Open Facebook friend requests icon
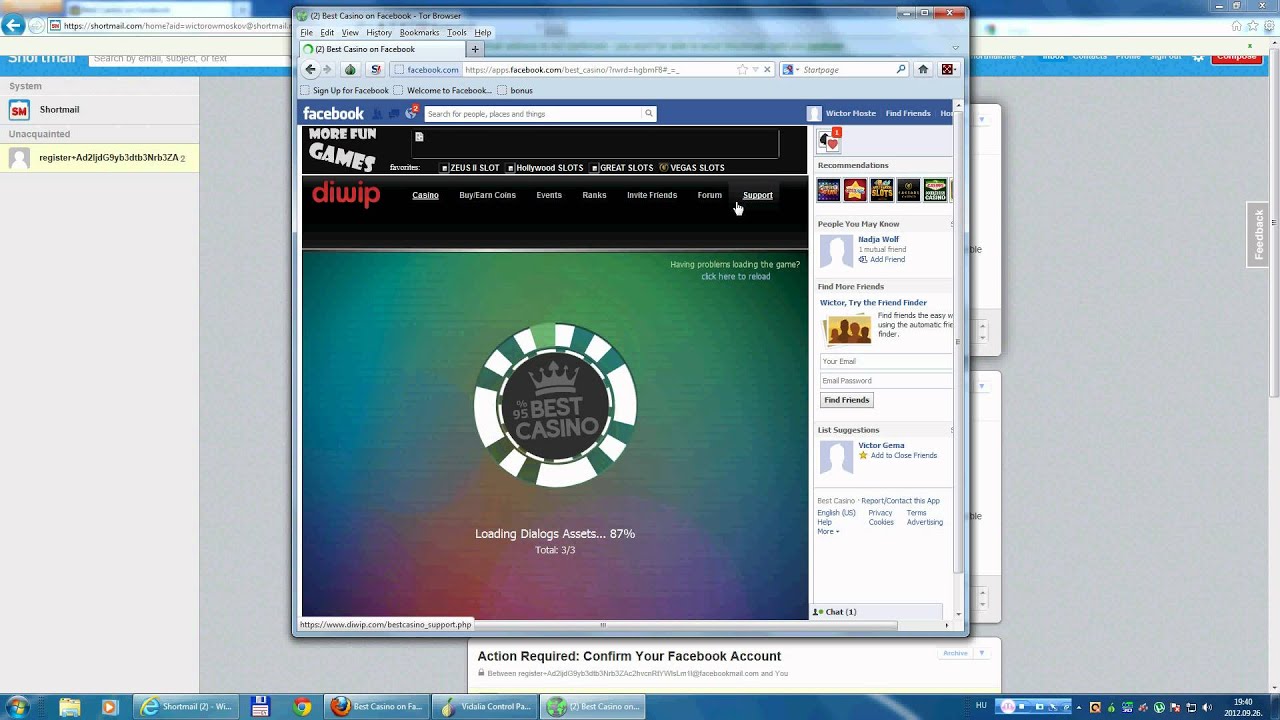Viewport: 1280px width, 720px height. 377,113
